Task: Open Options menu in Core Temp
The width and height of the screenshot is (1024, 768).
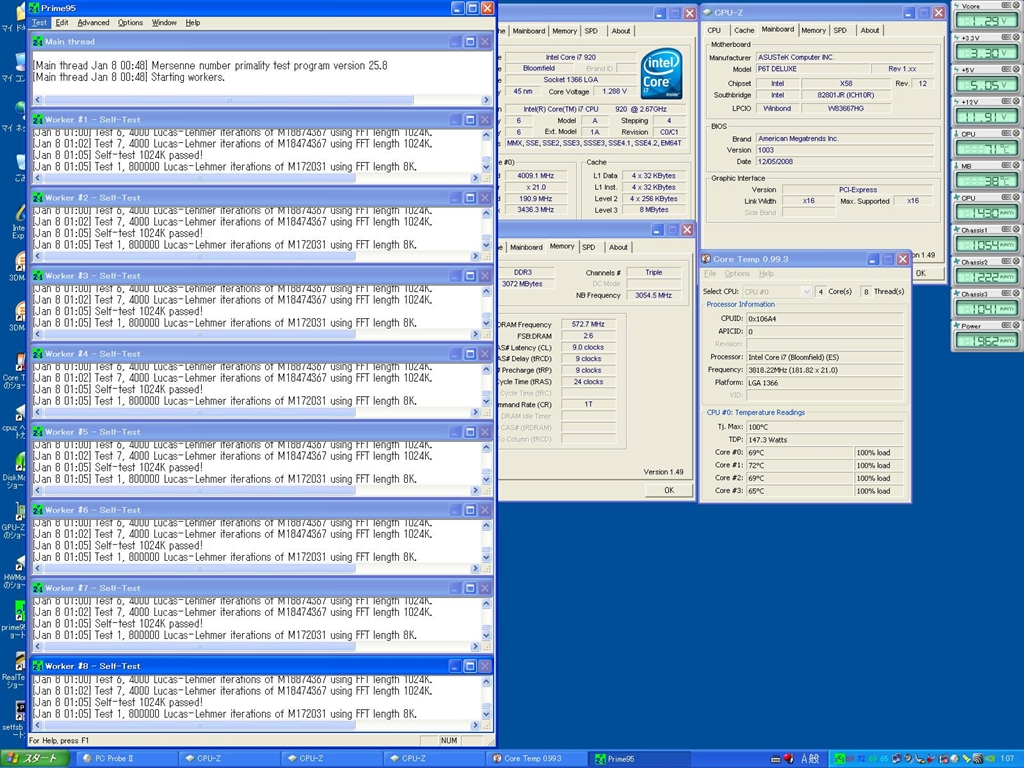Action: pyautogui.click(x=737, y=274)
